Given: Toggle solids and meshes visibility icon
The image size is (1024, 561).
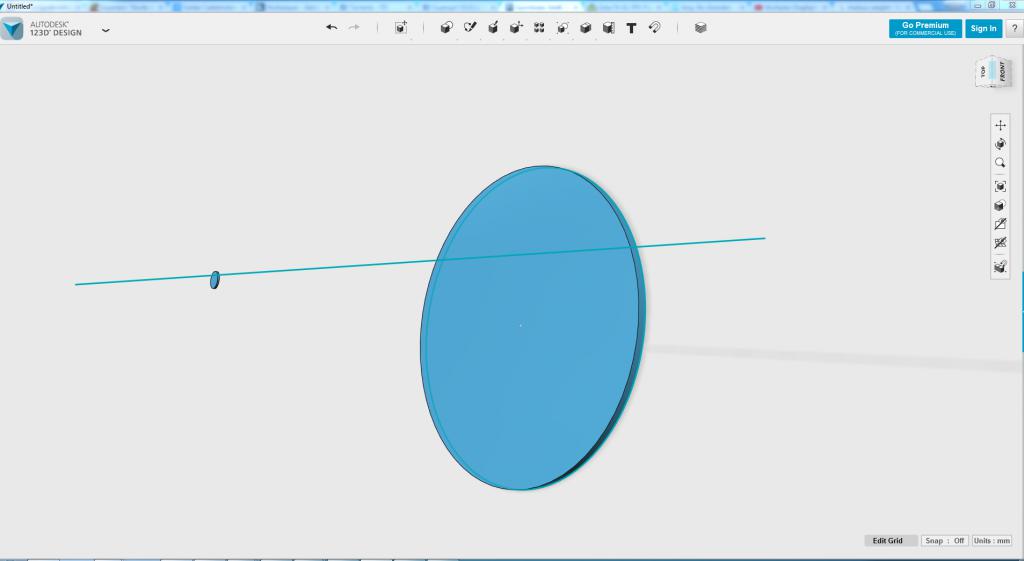Looking at the screenshot, I should (1000, 243).
